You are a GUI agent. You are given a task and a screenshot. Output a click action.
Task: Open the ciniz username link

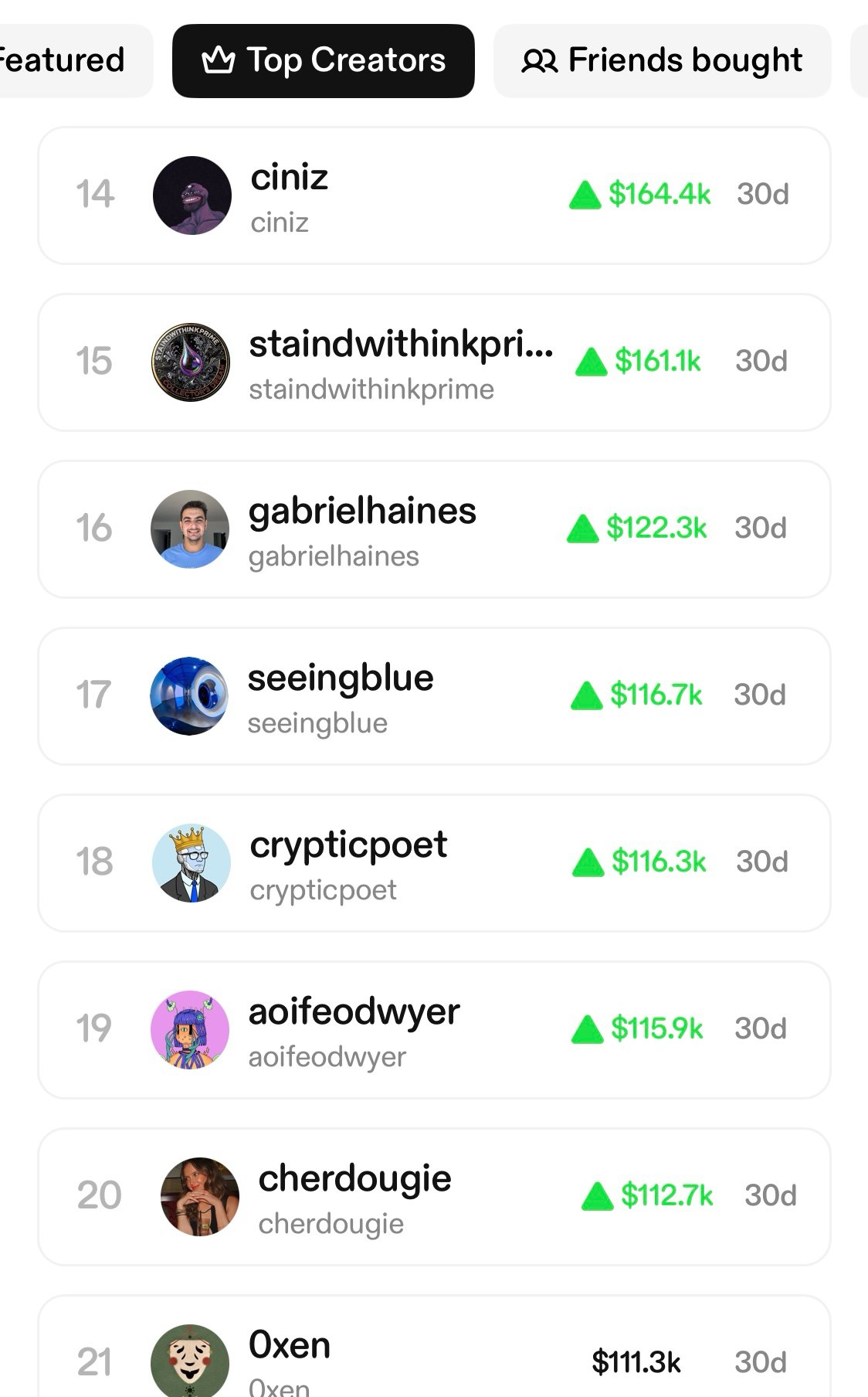(x=289, y=178)
